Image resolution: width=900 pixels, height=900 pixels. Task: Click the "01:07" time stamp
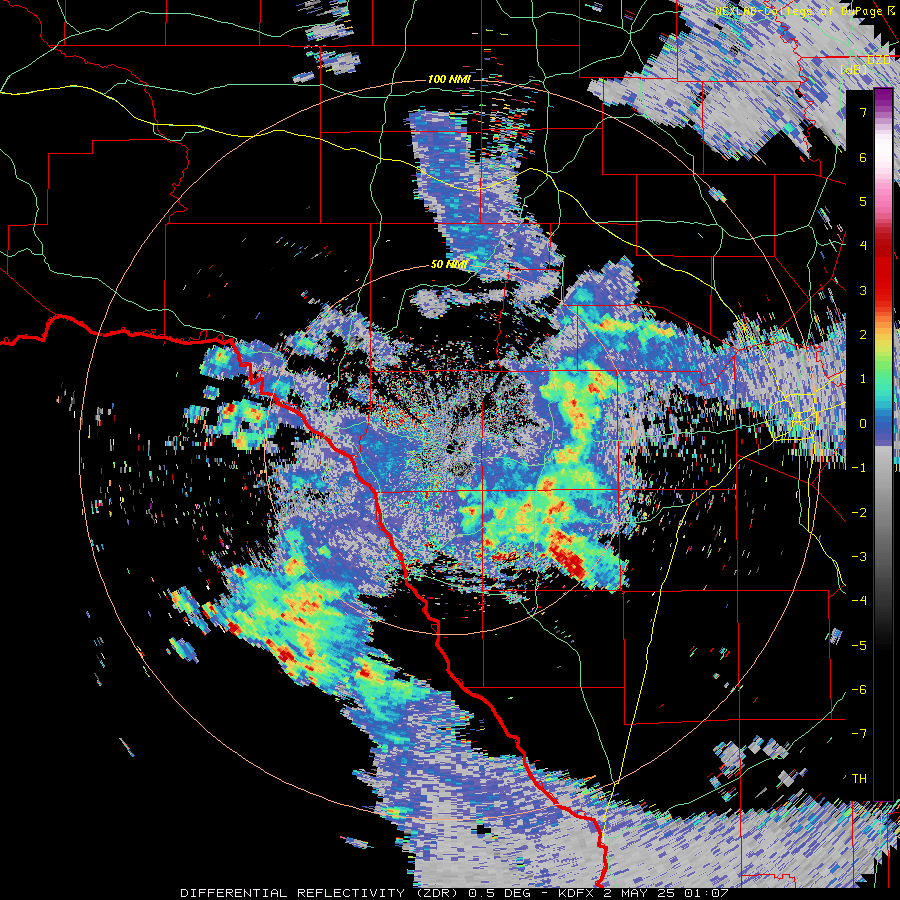[x=705, y=893]
